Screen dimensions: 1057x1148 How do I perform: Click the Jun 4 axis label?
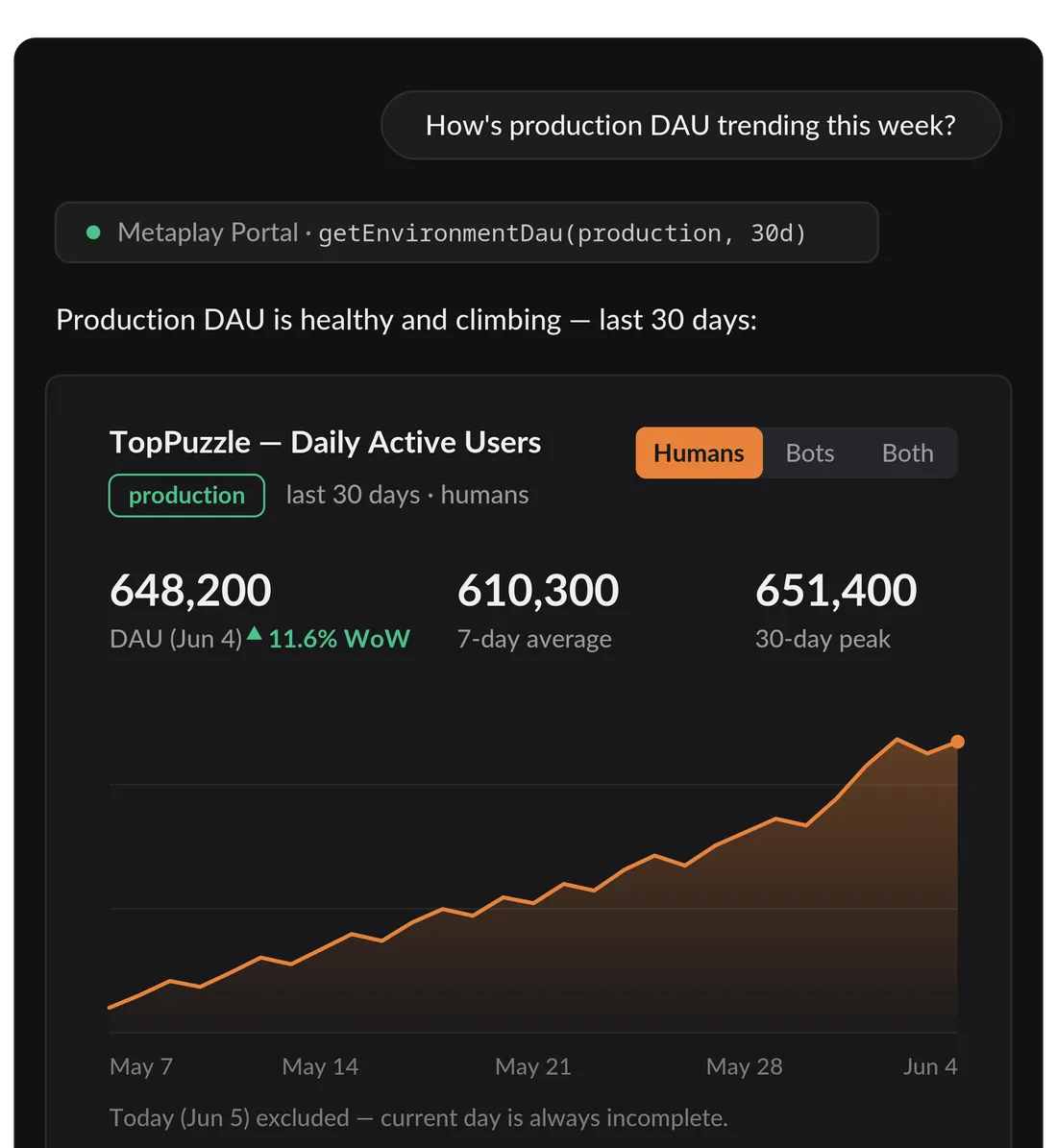click(930, 1066)
